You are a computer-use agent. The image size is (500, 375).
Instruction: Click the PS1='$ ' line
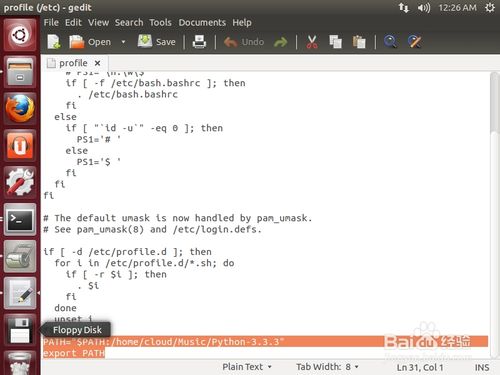pyautogui.click(x=99, y=162)
